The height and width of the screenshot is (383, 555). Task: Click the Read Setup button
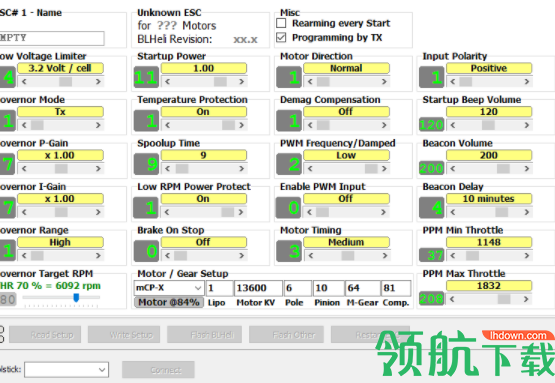tap(45, 335)
